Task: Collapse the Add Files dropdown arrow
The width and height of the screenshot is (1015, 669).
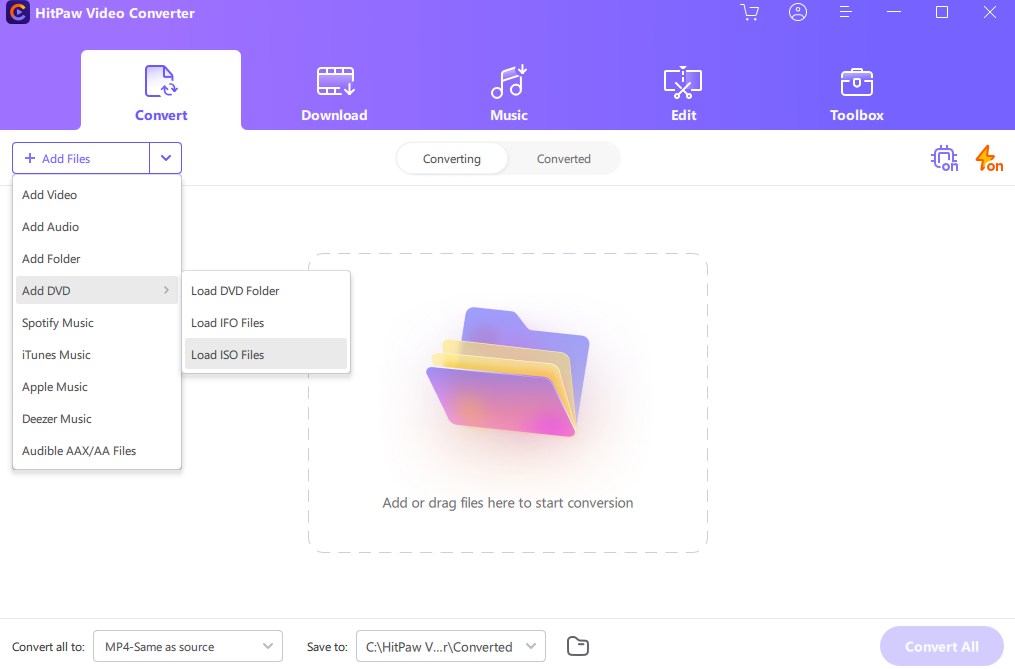Action: pyautogui.click(x=166, y=158)
